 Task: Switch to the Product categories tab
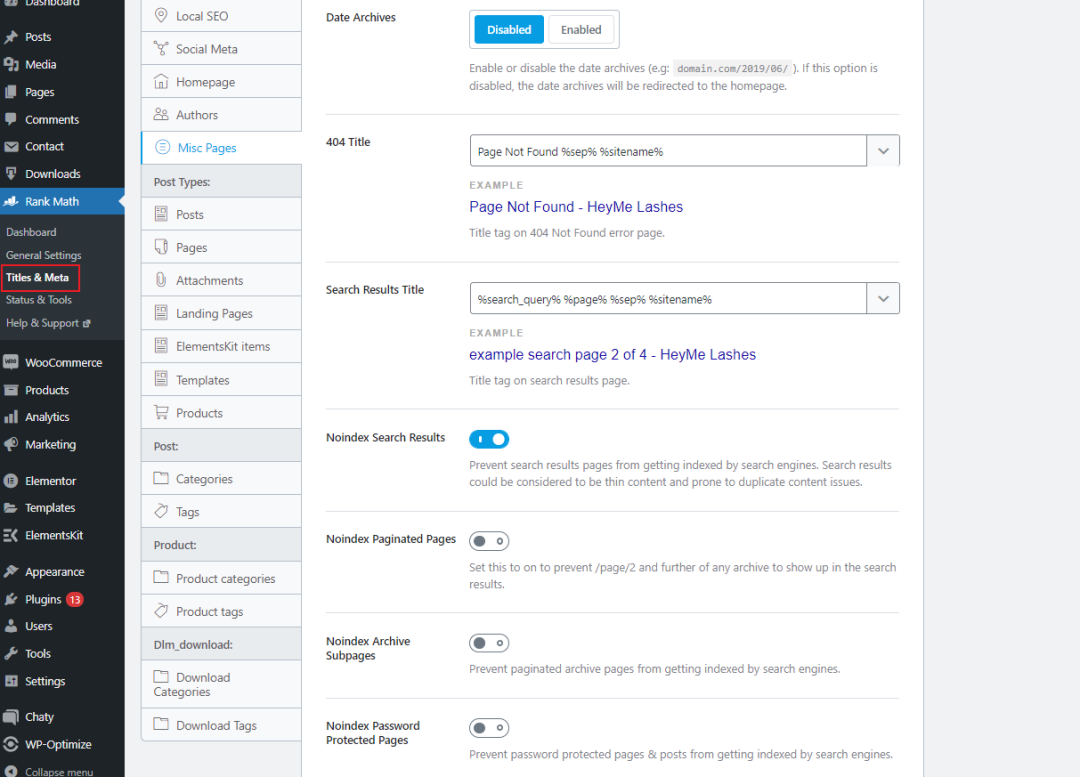click(225, 579)
